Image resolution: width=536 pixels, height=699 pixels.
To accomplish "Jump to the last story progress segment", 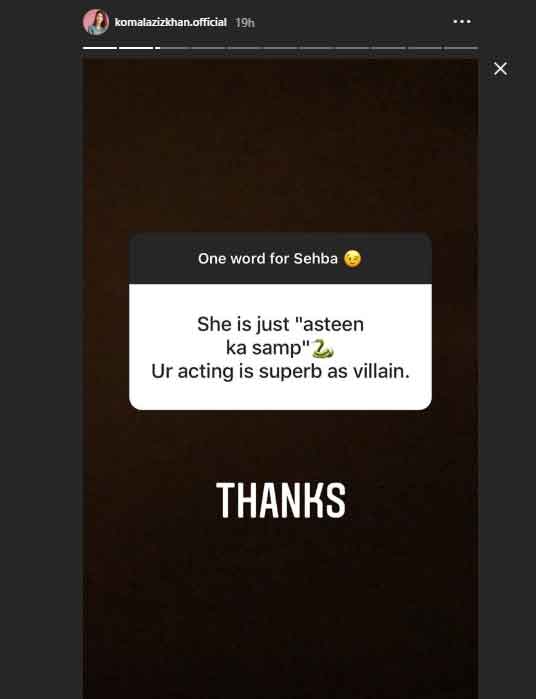I will pos(461,47).
